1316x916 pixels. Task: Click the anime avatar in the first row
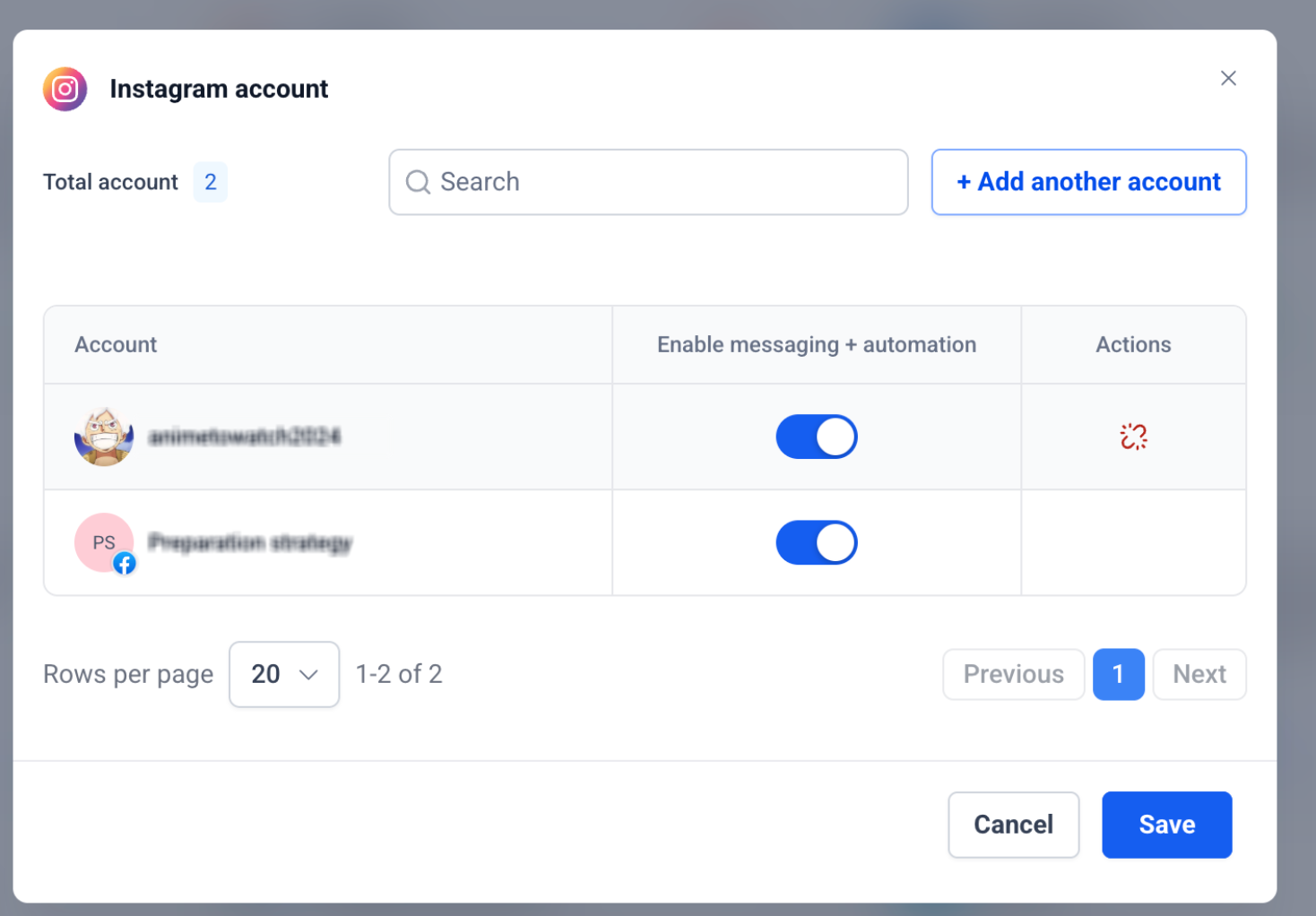[x=104, y=436]
